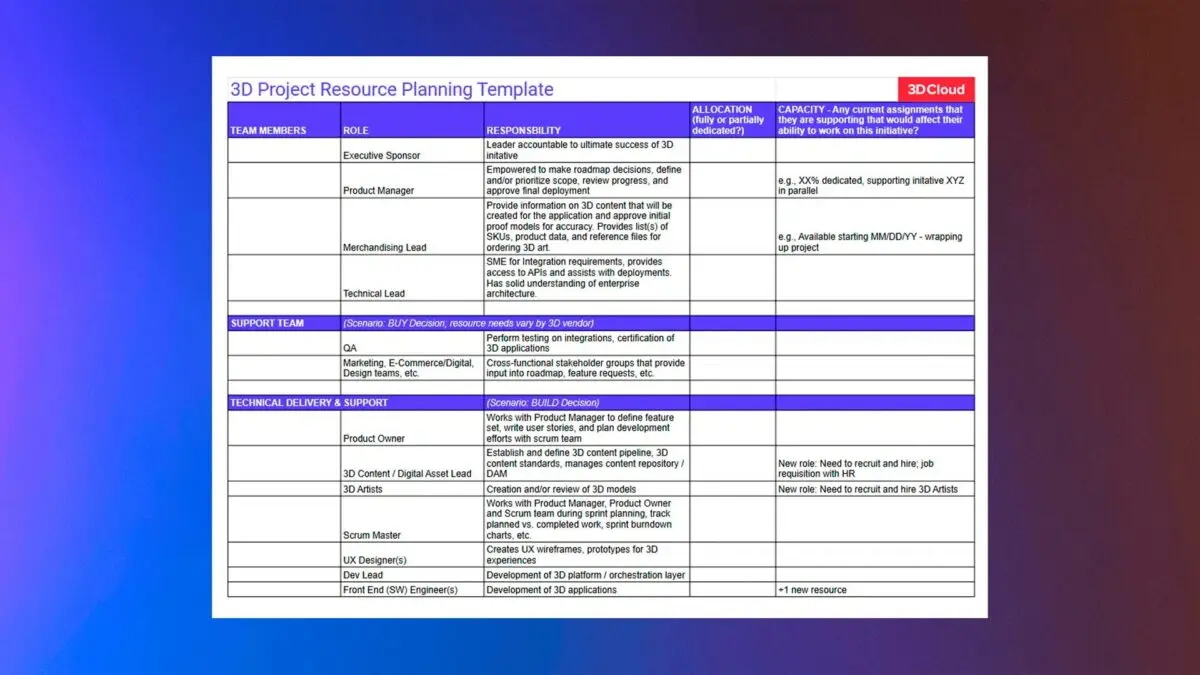Select the "+1 new resource" capacity cell

[875, 590]
